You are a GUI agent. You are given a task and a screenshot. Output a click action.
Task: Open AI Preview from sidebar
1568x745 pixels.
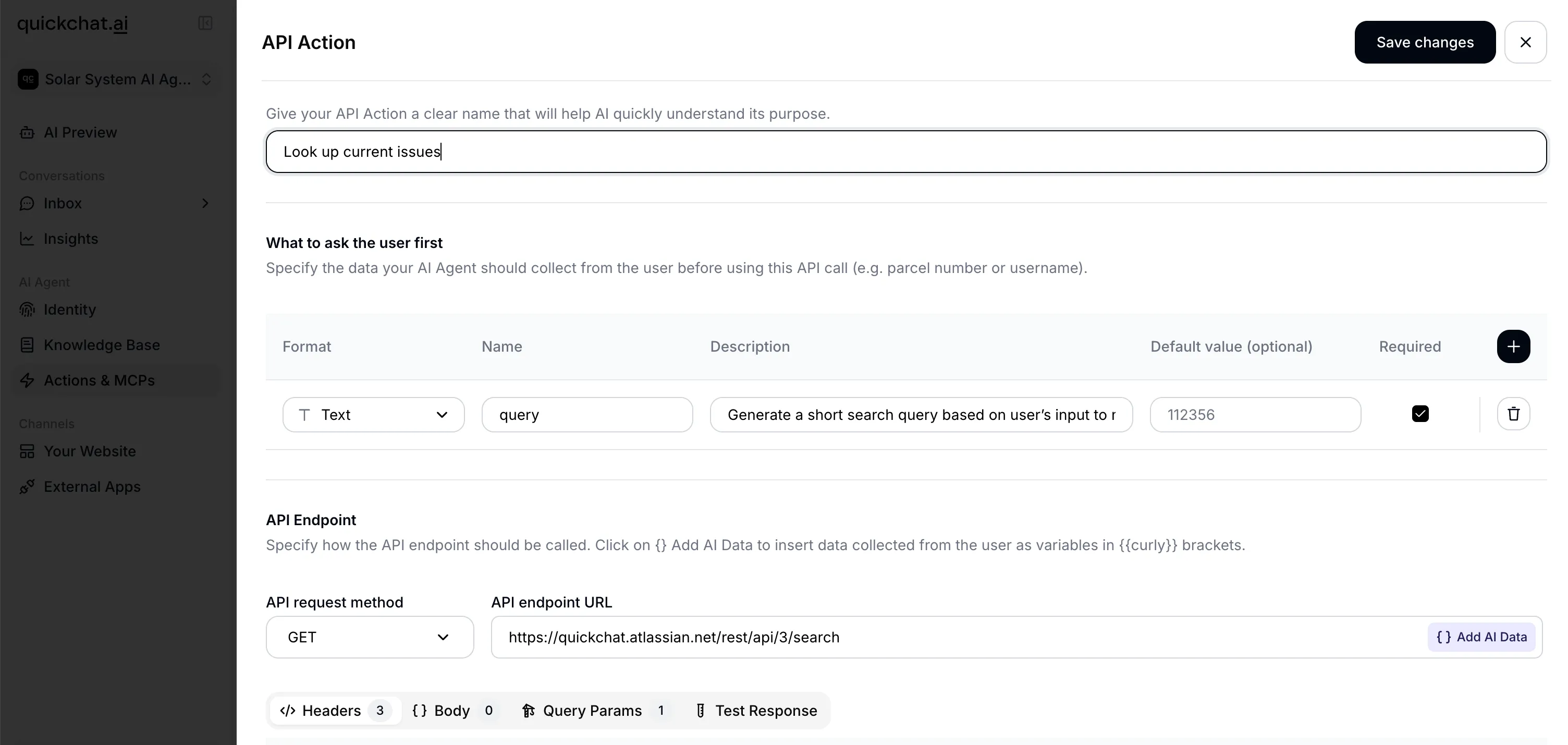(80, 132)
